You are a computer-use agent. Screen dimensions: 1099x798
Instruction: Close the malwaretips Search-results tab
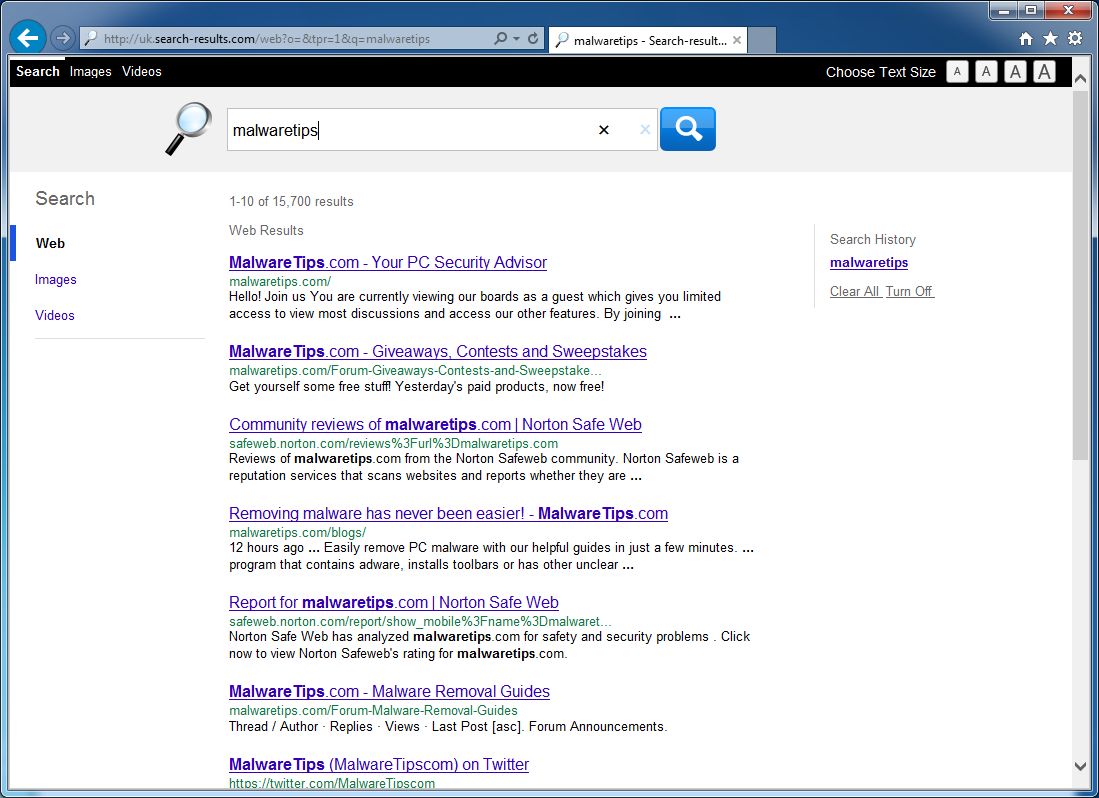[x=737, y=40]
